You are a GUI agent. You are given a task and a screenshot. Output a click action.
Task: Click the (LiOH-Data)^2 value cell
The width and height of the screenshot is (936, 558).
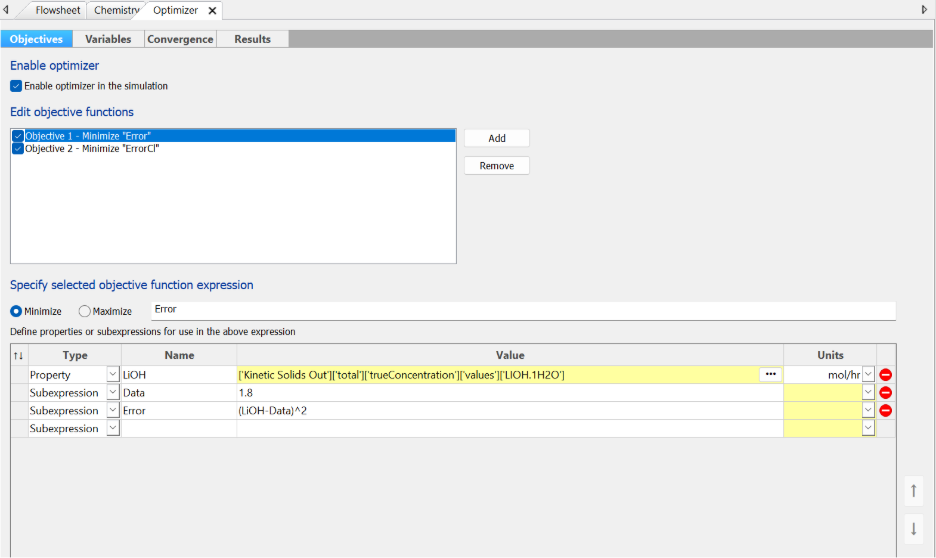(510, 411)
